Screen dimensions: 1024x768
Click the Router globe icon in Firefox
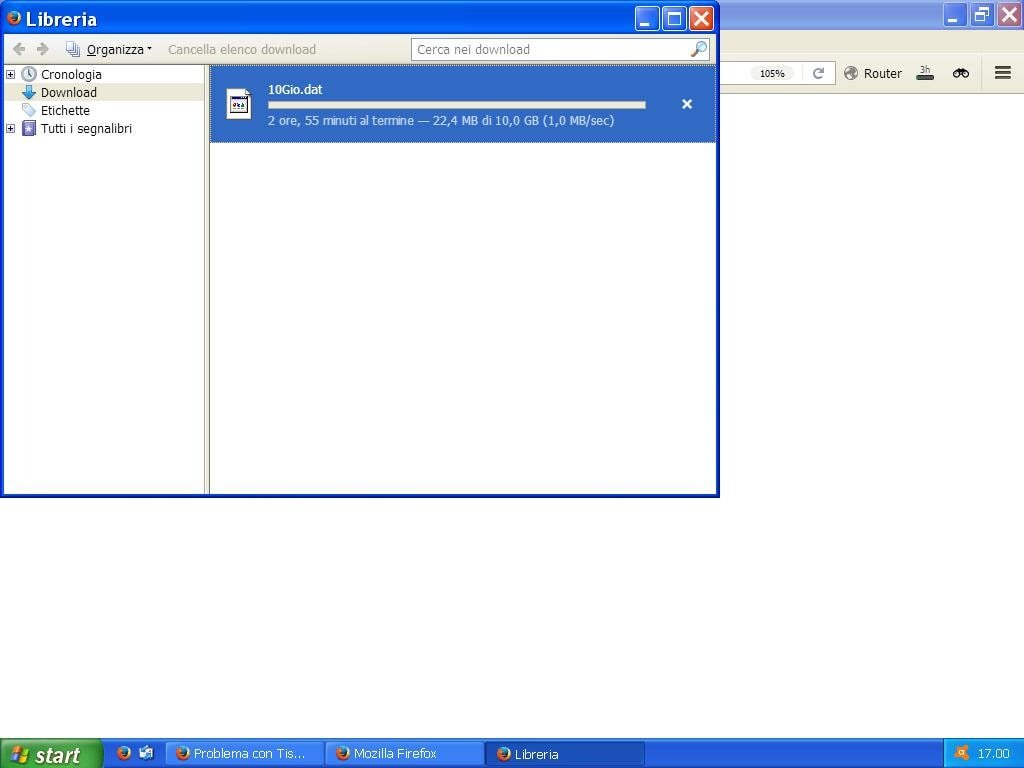tap(851, 73)
